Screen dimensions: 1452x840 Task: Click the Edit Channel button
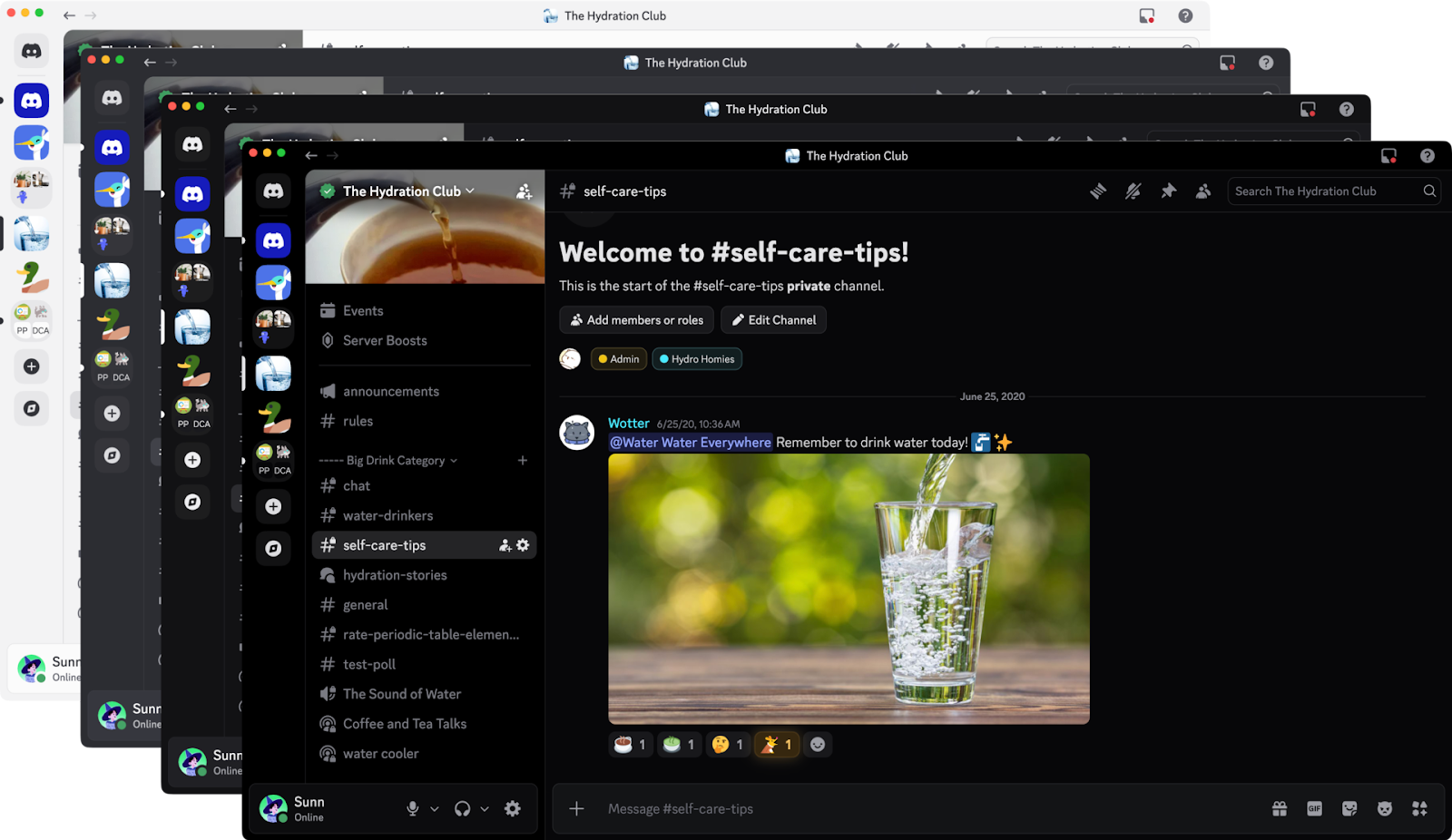pos(773,319)
